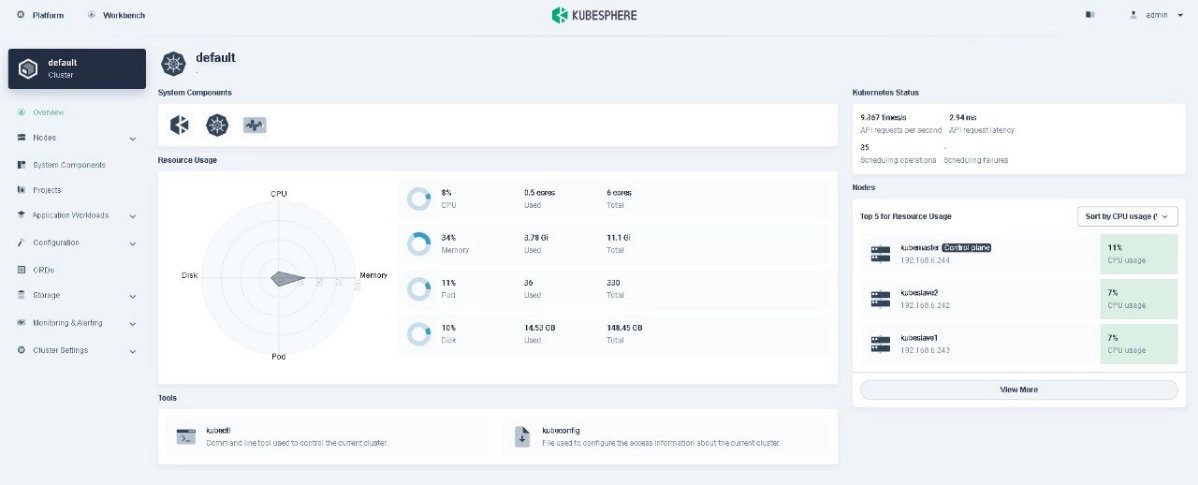Click the default Cluster selector card
The width and height of the screenshot is (1198, 485).
tap(77, 69)
